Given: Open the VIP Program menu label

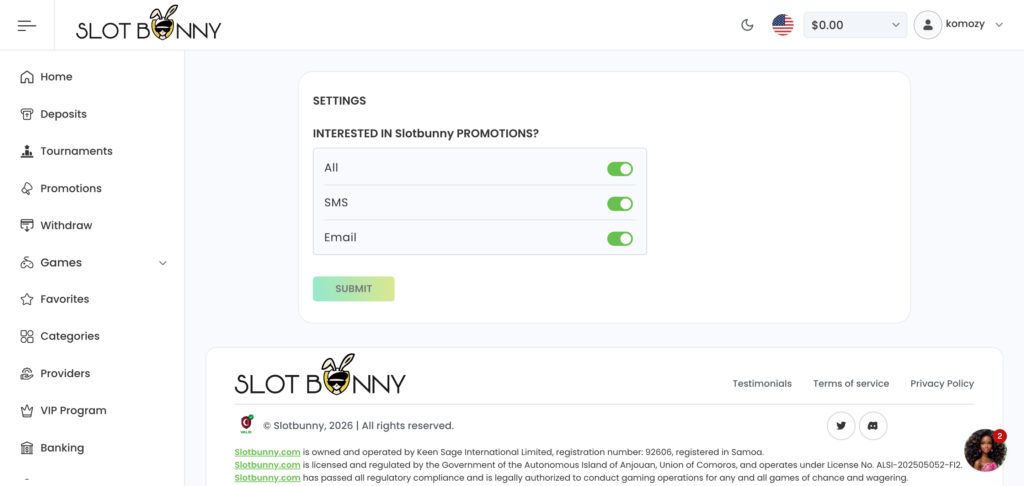Looking at the screenshot, I should [x=73, y=411].
